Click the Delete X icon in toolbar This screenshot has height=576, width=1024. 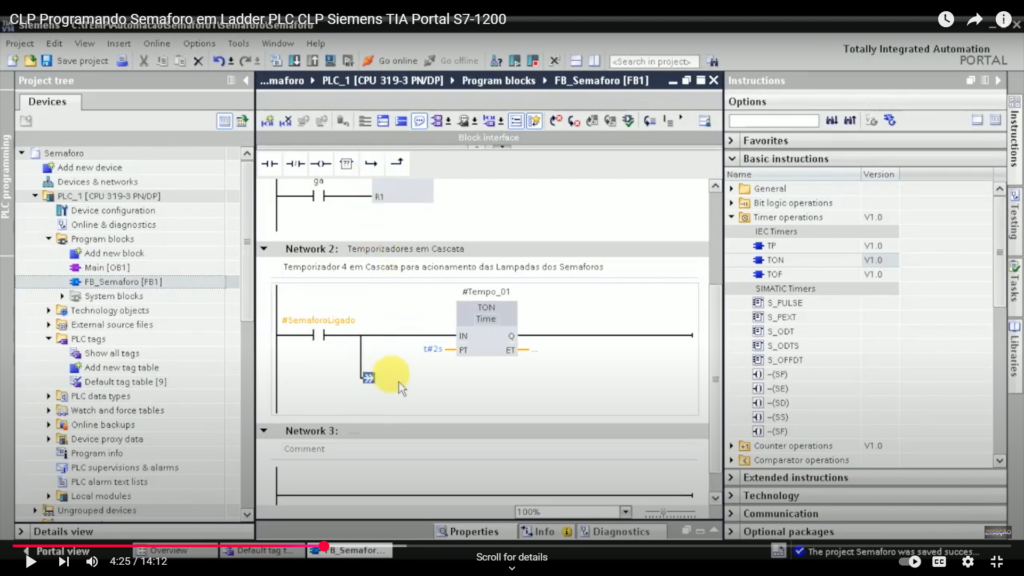[199, 61]
